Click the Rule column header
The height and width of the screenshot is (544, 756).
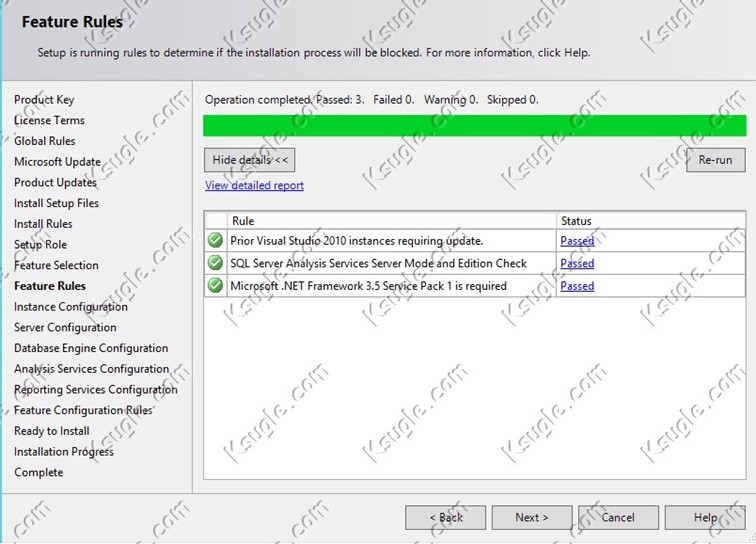(x=391, y=221)
